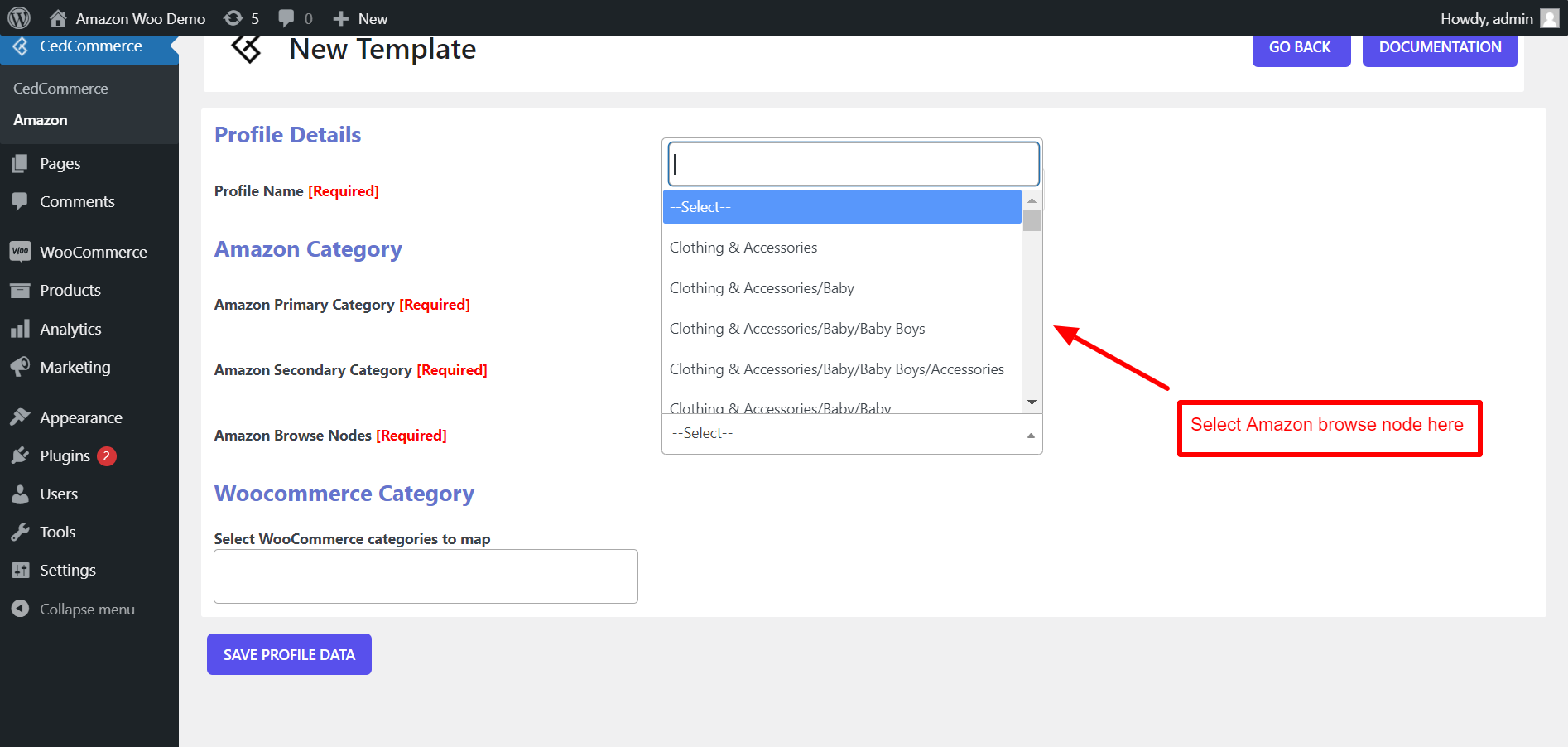Click the dropdown list scrollbar thumb
1568x747 pixels.
point(1032,220)
